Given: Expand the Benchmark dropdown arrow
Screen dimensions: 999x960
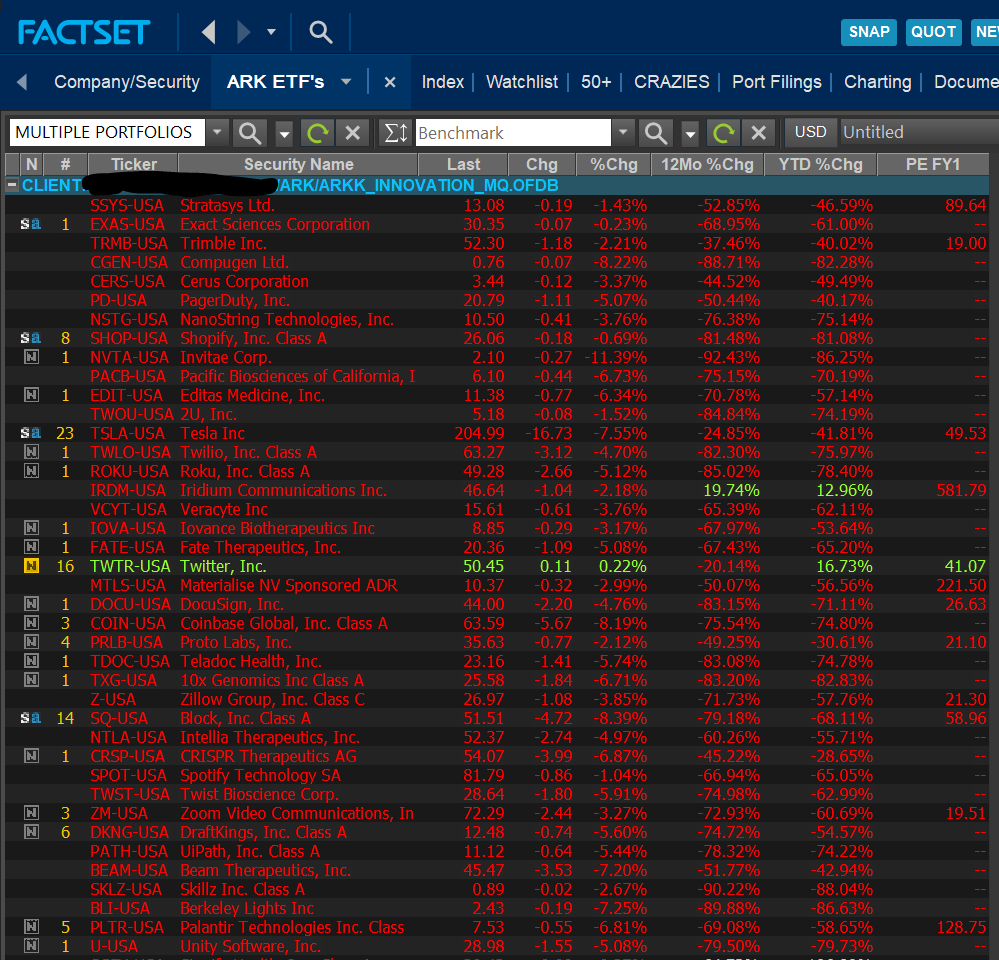Looking at the screenshot, I should coord(623,133).
